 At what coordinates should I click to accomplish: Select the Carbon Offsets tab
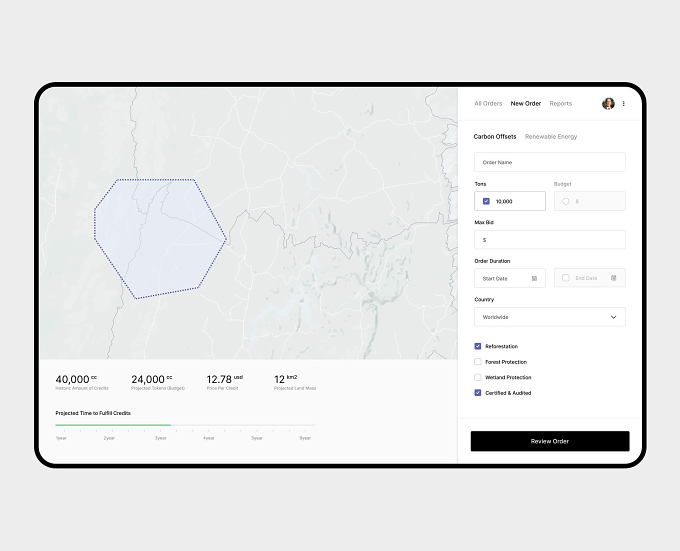click(495, 137)
